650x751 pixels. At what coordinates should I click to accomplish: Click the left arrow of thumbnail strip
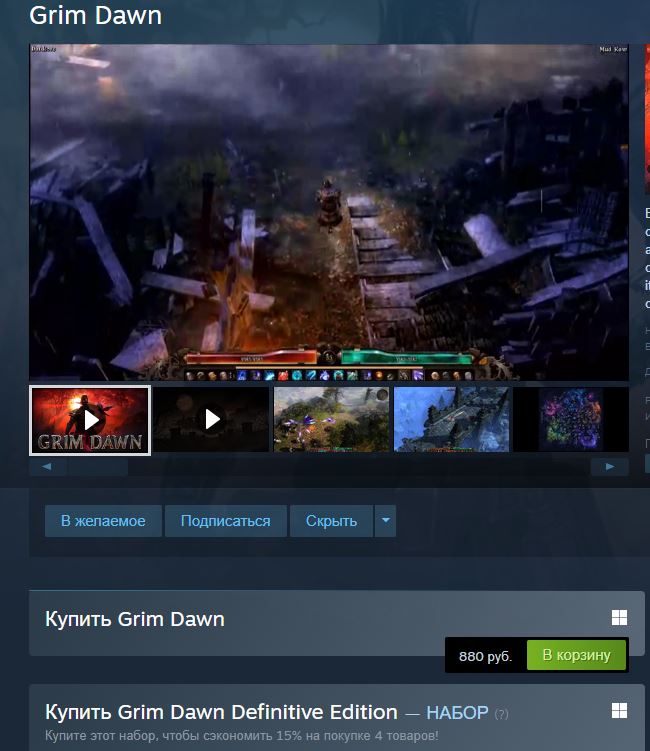pos(47,467)
